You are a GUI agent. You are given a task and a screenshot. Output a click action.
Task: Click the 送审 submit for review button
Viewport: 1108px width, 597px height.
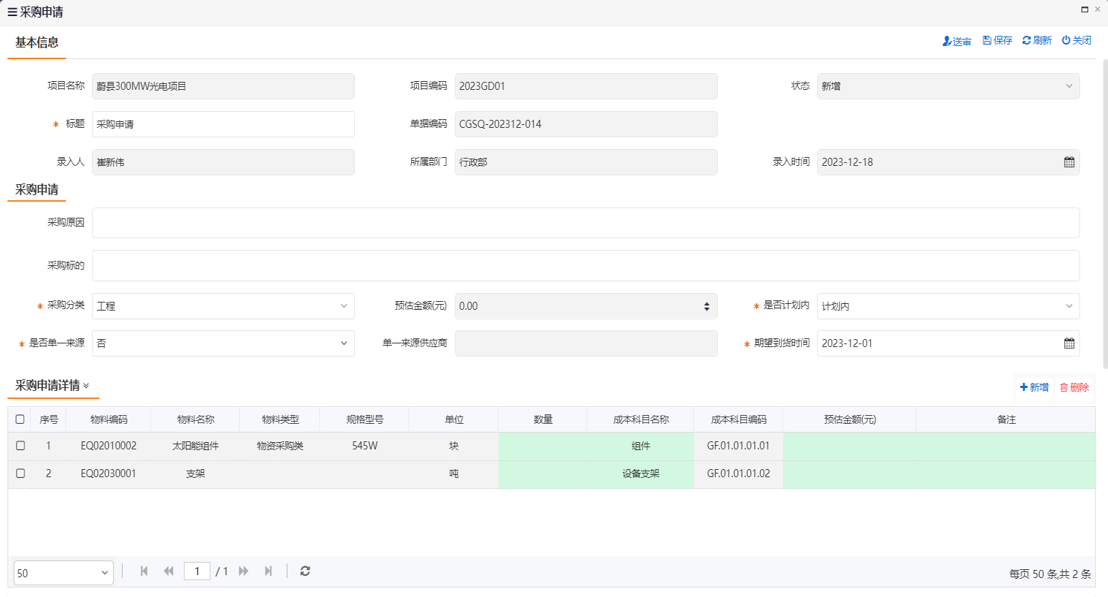coord(957,41)
